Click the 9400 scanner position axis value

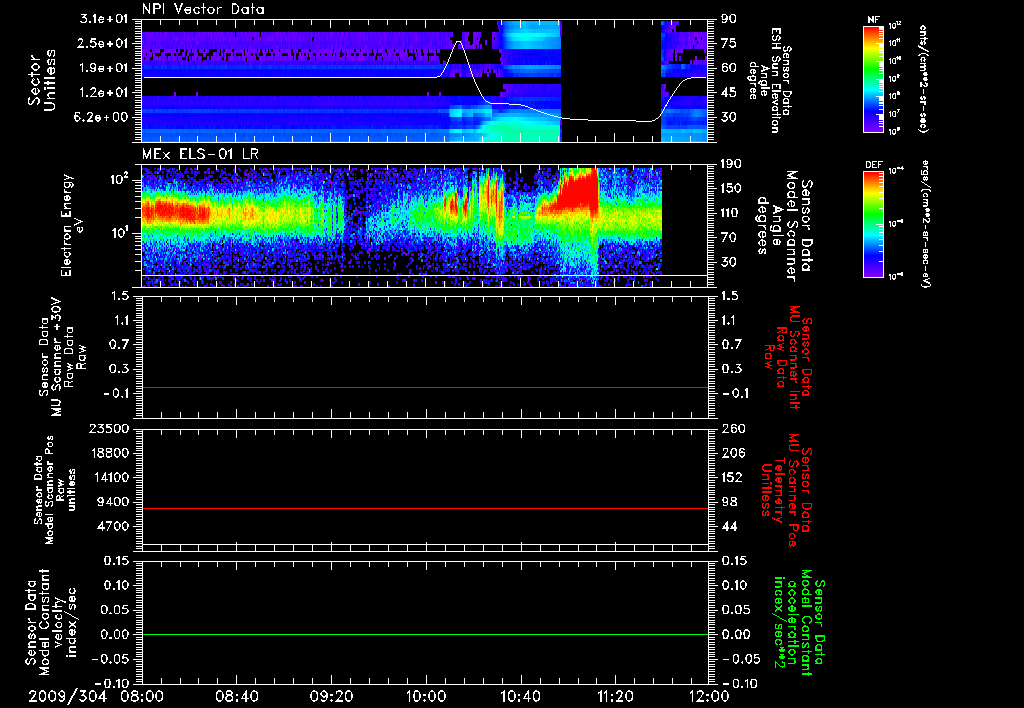[113, 502]
